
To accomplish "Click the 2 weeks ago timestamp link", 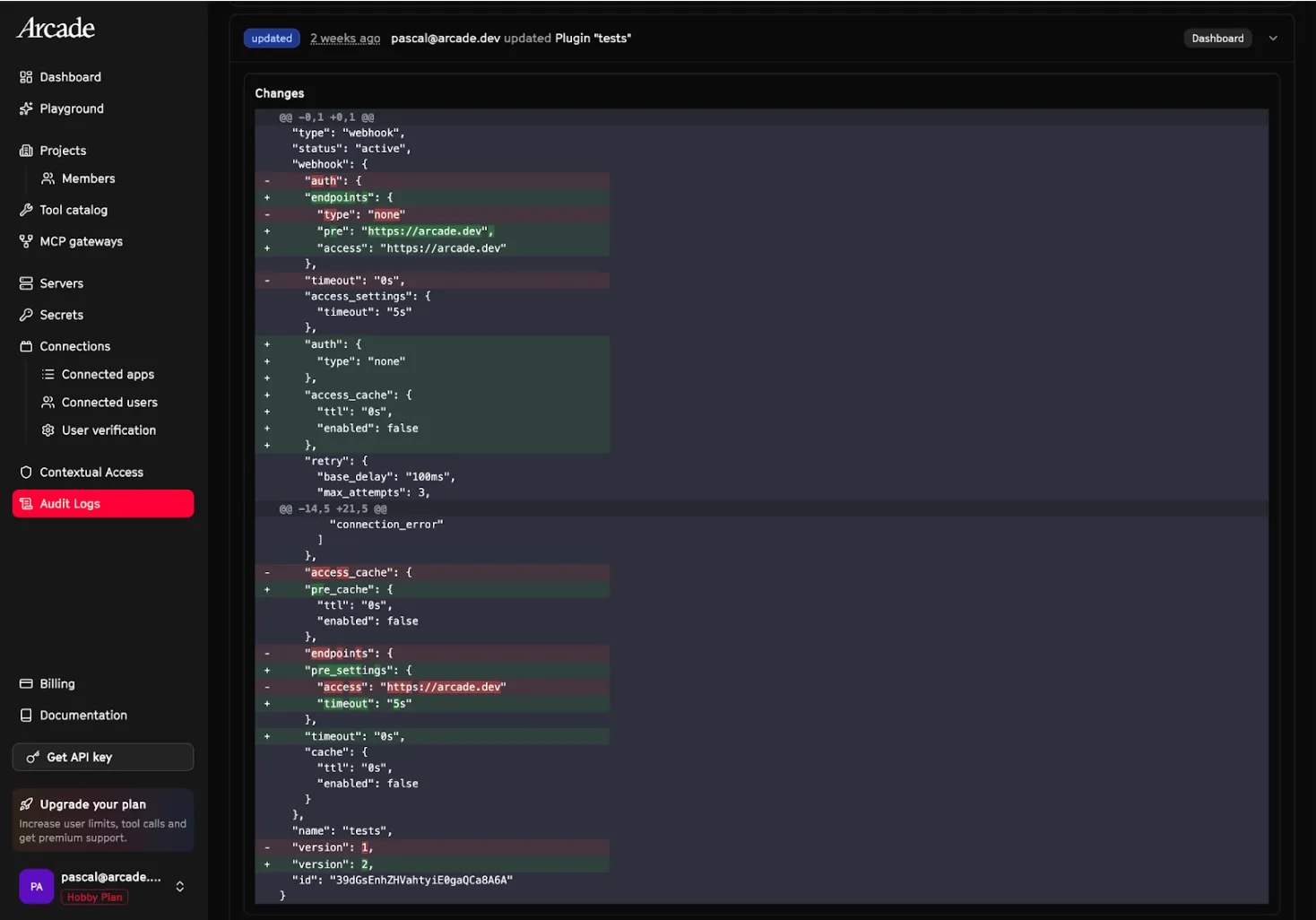I will point(345,38).
